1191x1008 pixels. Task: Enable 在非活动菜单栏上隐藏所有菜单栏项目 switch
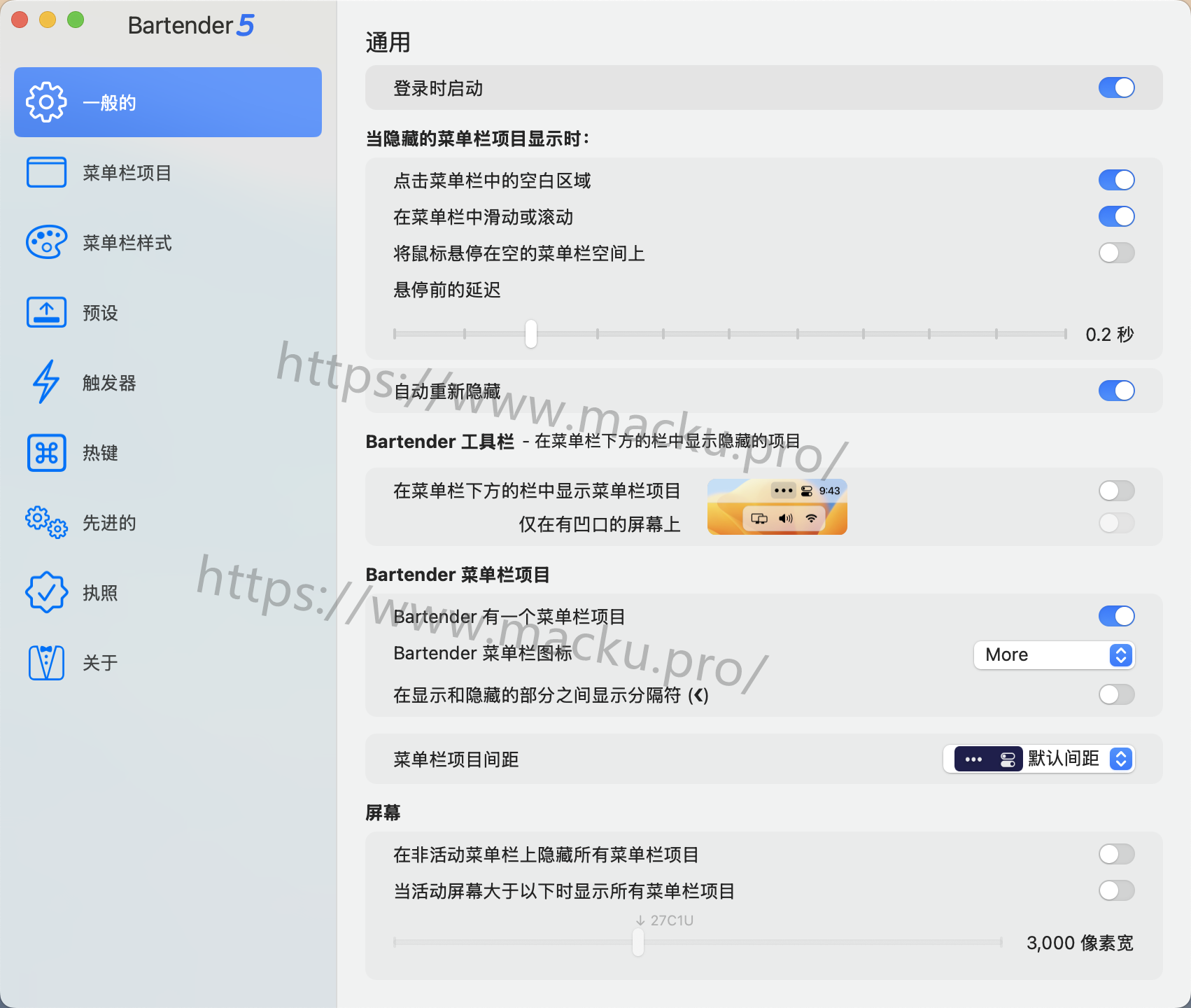(1116, 854)
